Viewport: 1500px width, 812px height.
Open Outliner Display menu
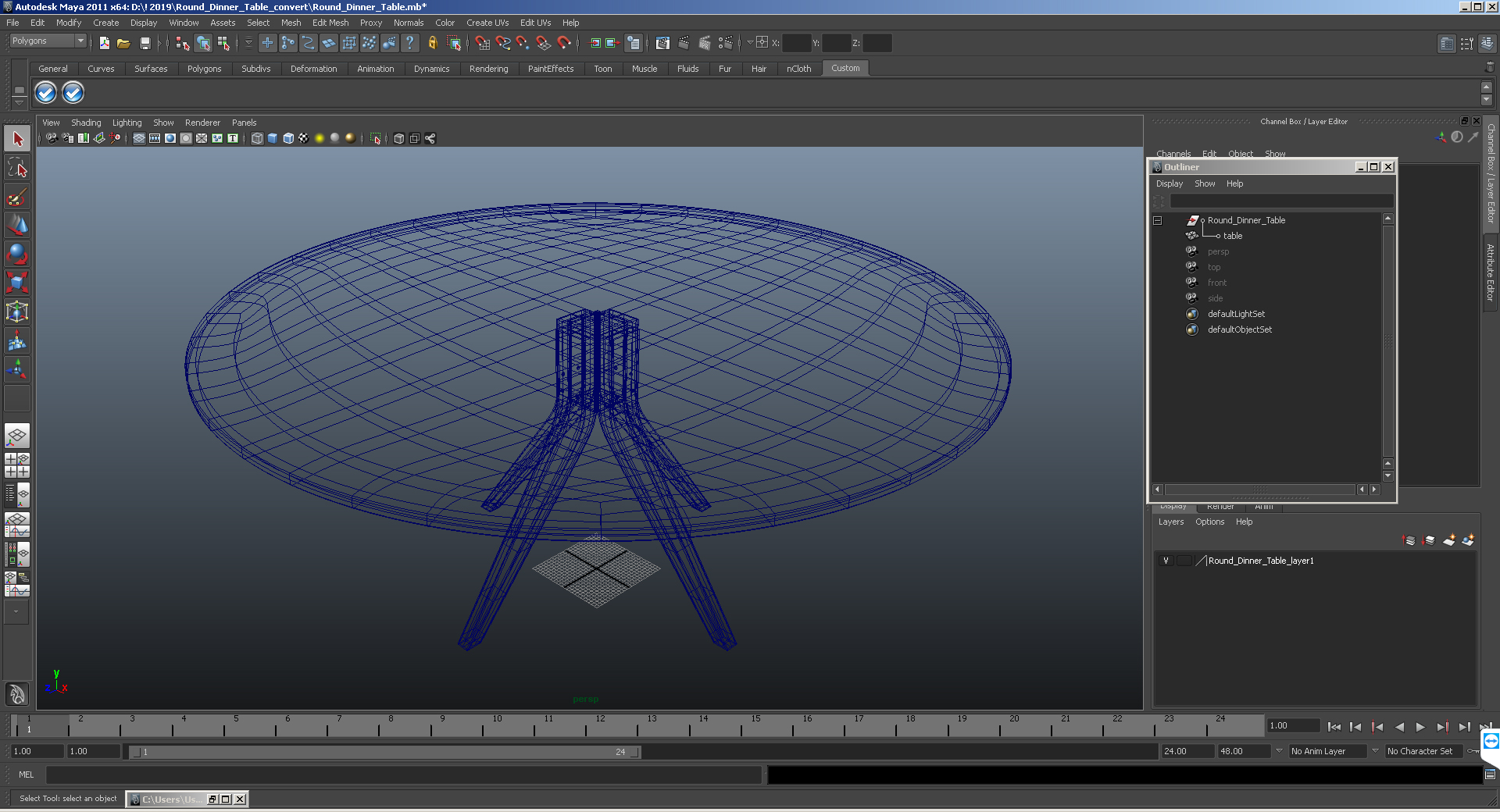1170,183
